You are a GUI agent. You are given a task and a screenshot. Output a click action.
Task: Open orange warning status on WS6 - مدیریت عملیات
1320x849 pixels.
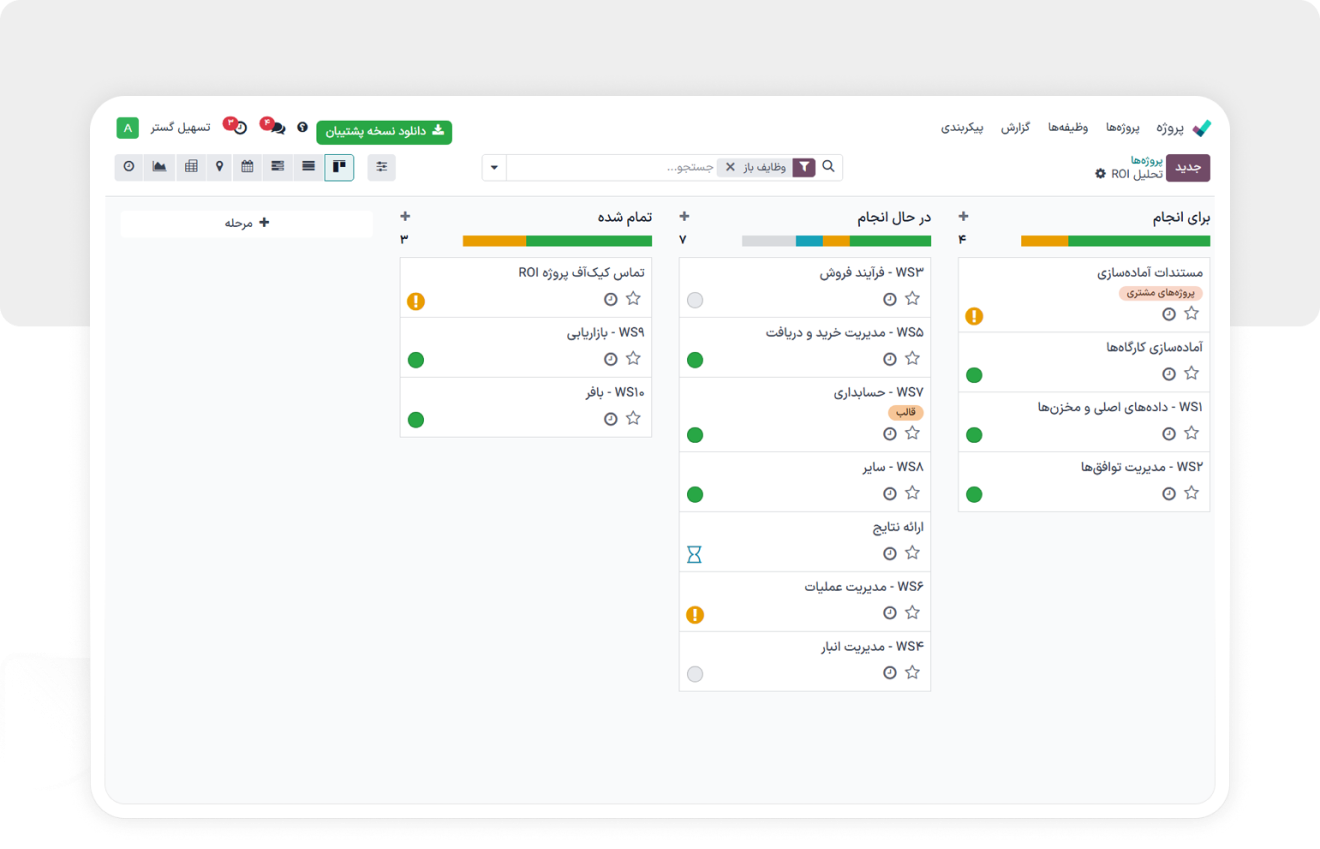(695, 615)
